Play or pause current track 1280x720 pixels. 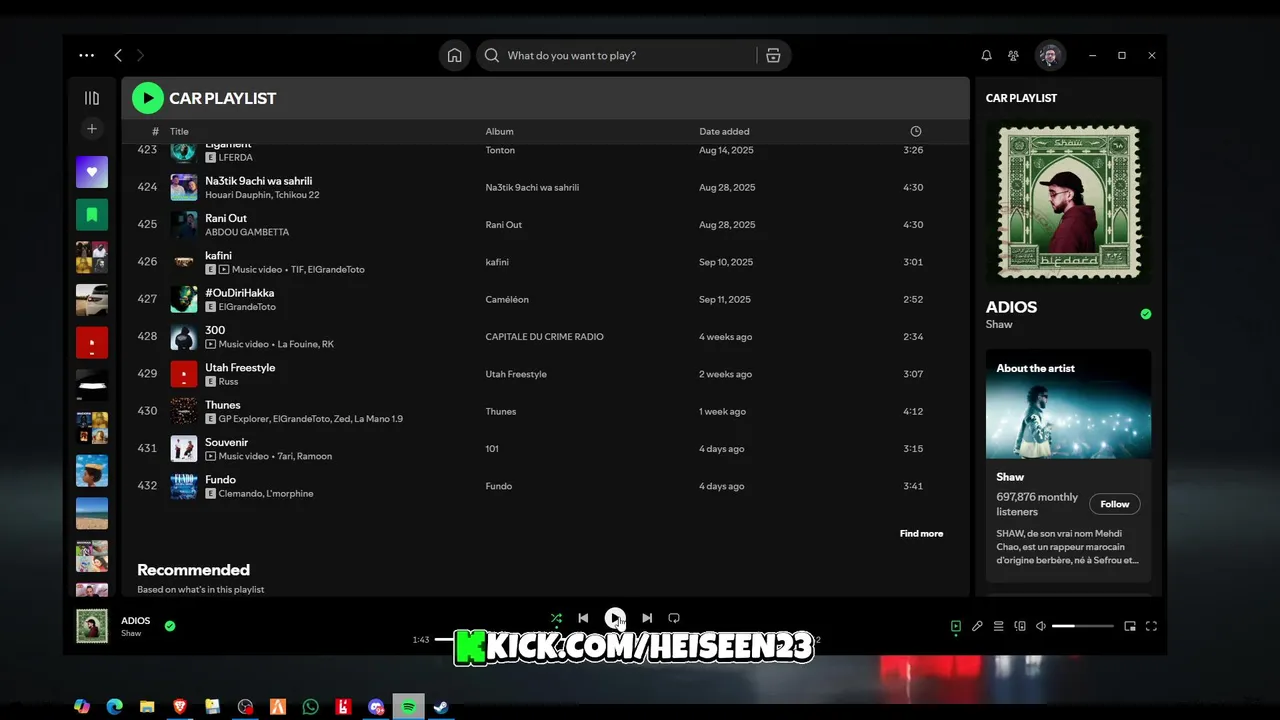tap(615, 618)
